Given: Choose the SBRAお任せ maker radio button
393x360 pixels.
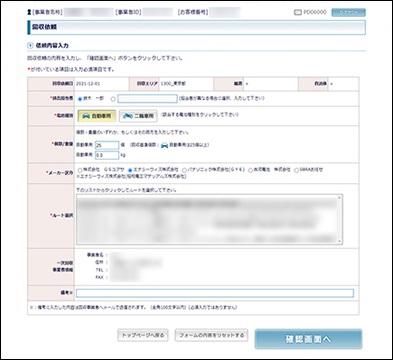Looking at the screenshot, I should point(296,170).
